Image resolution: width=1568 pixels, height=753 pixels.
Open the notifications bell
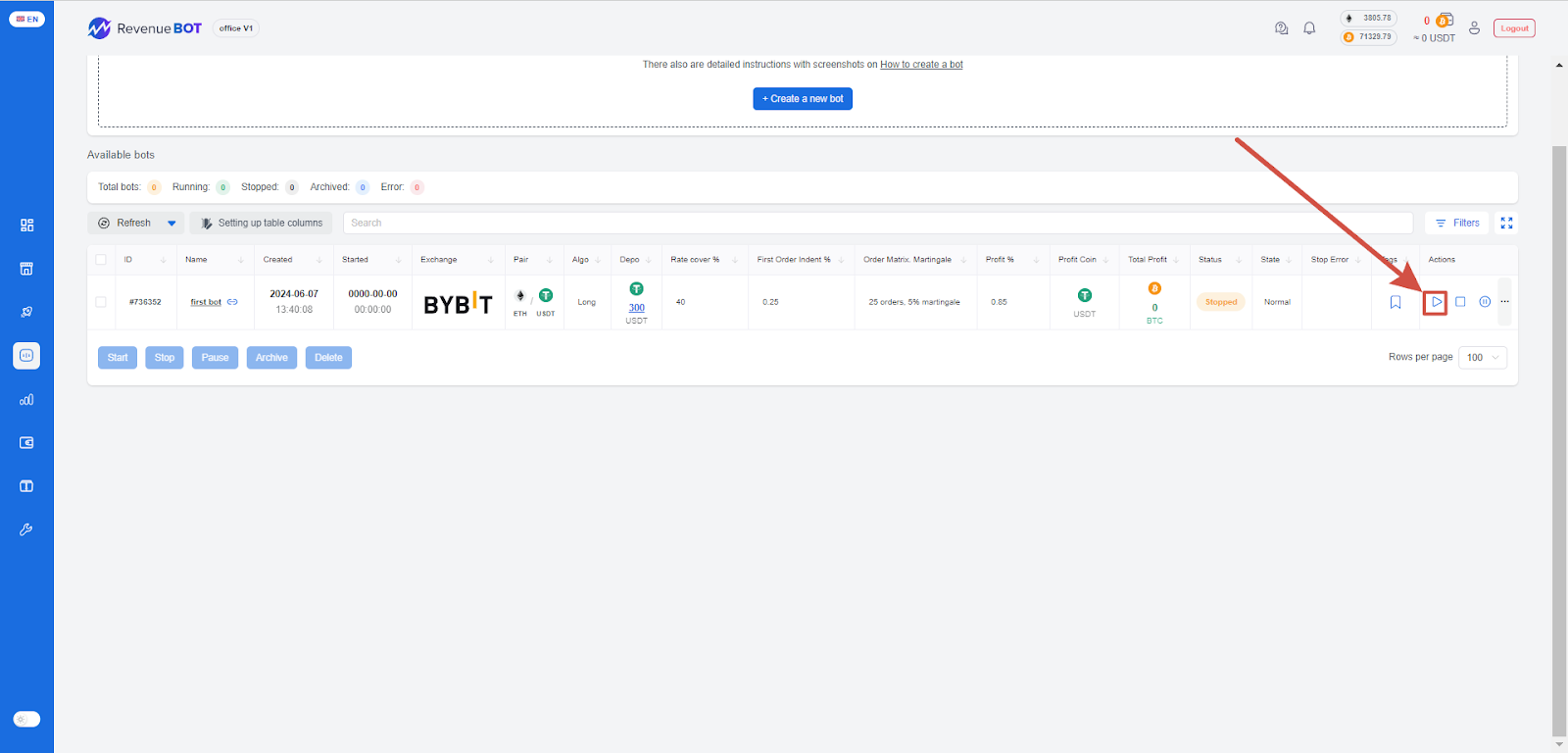coord(1309,28)
